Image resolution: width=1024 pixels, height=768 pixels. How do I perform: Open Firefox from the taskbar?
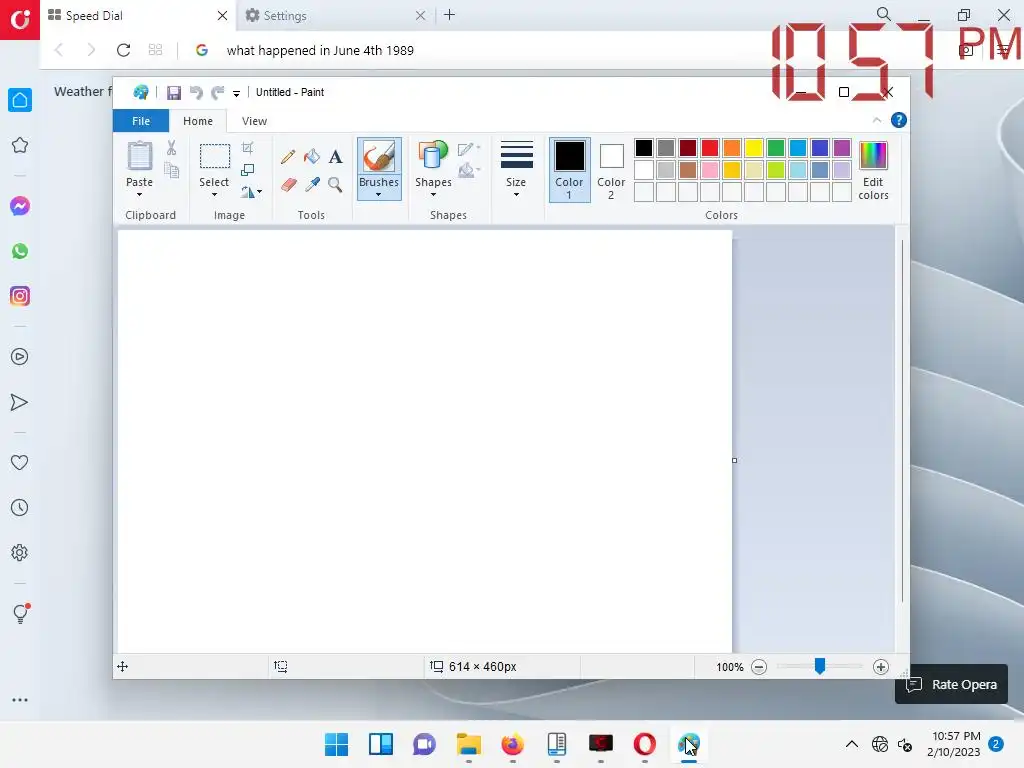click(x=513, y=744)
